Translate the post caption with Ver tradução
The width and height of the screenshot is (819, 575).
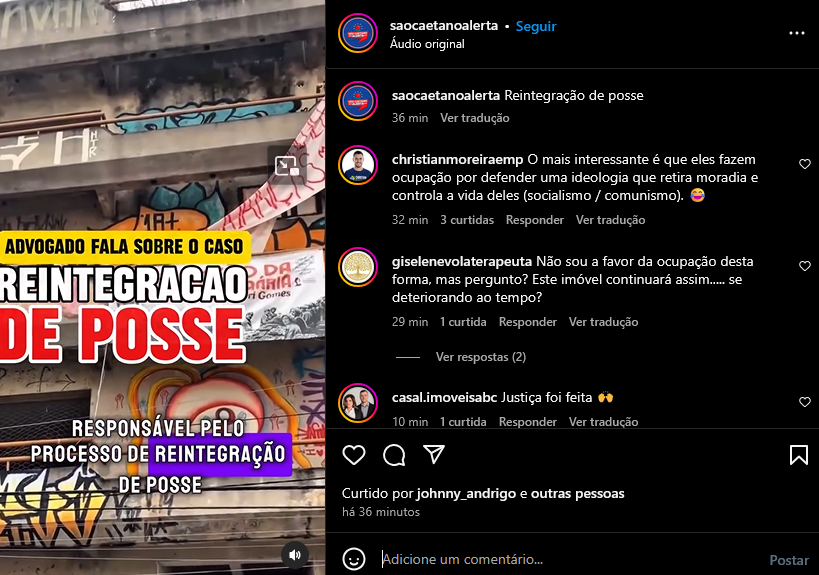click(474, 118)
